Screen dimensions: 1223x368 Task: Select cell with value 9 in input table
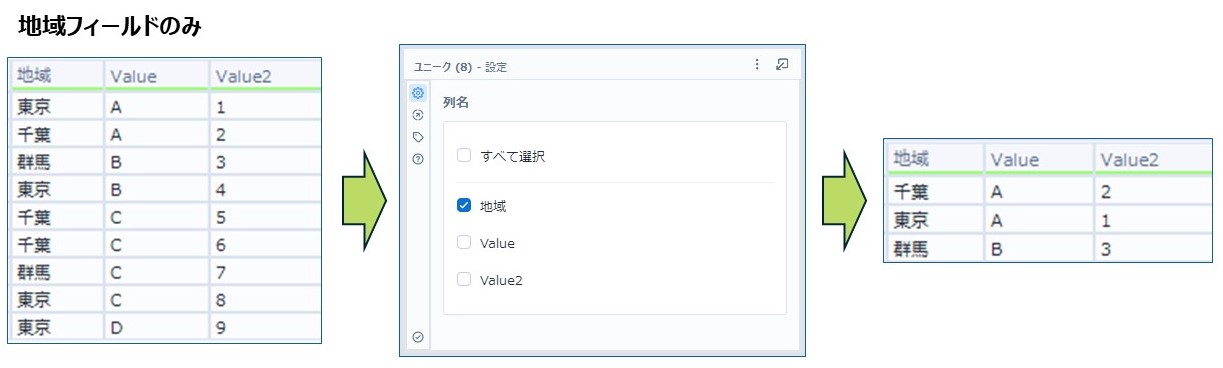point(265,327)
